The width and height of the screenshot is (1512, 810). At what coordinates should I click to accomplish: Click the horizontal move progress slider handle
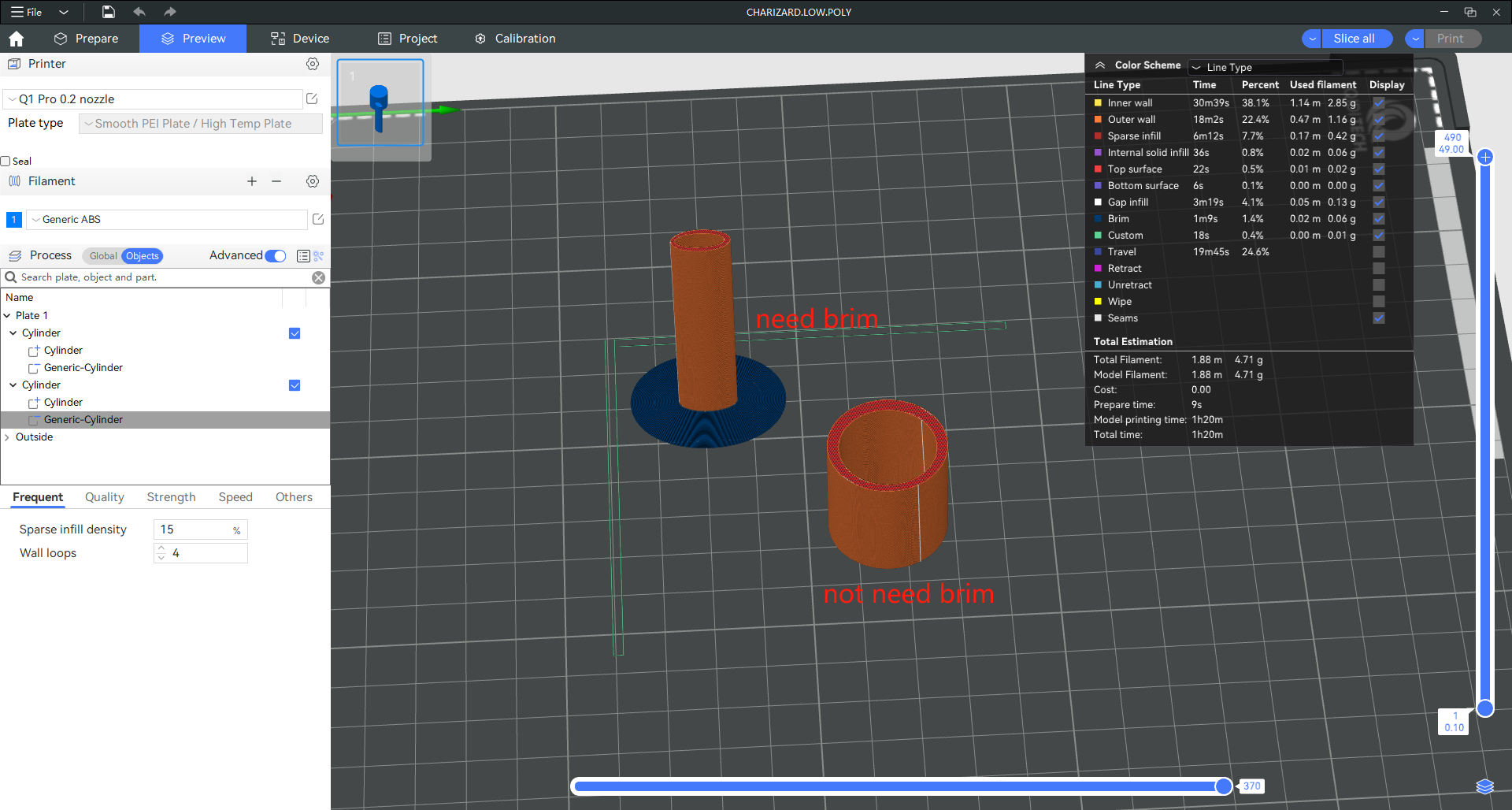(x=1224, y=786)
